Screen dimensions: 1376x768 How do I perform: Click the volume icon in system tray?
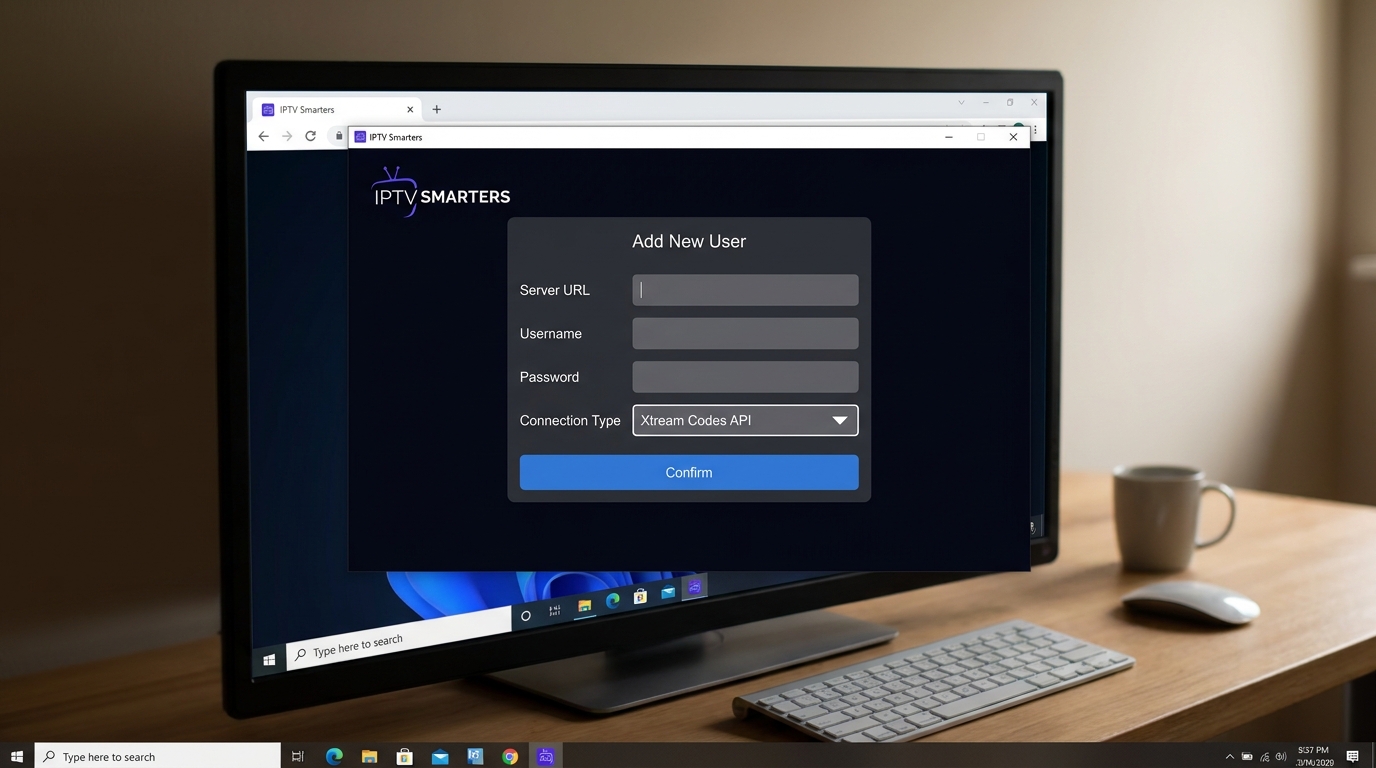coord(1281,756)
